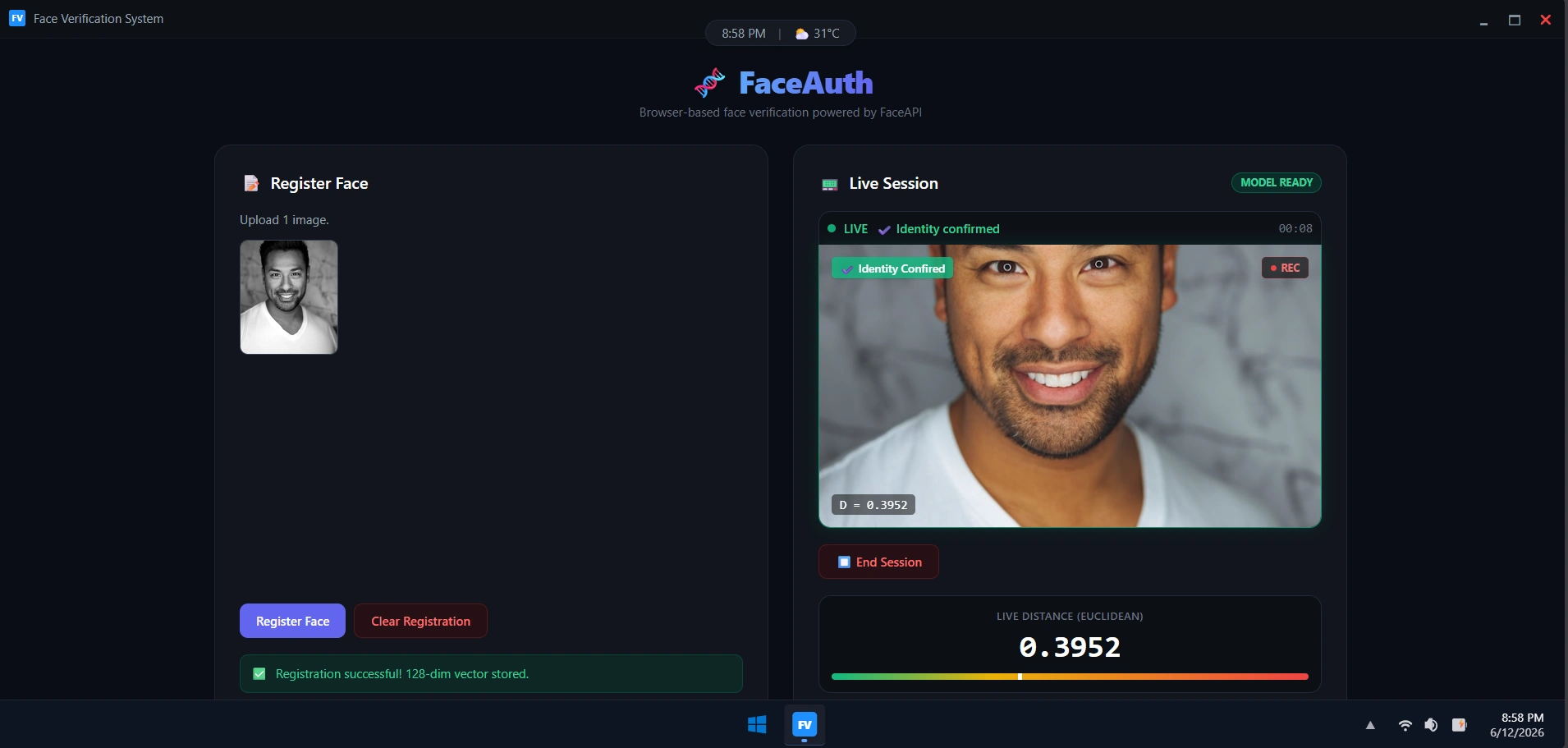Click the FV app icon in title bar
Image resolution: width=1568 pixels, height=748 pixels.
tap(17, 18)
